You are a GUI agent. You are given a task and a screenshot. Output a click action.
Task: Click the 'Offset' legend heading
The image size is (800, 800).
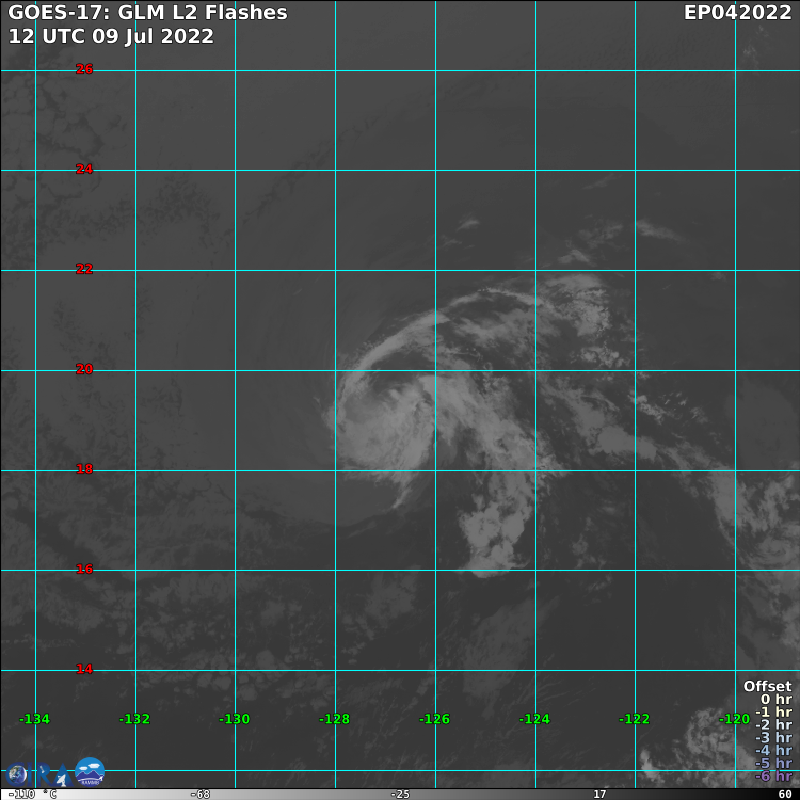767,686
